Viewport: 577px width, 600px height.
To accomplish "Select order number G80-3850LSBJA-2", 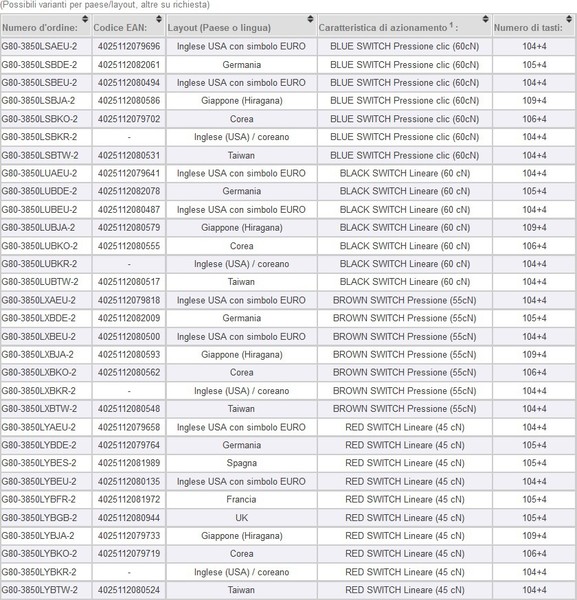I will pos(38,101).
